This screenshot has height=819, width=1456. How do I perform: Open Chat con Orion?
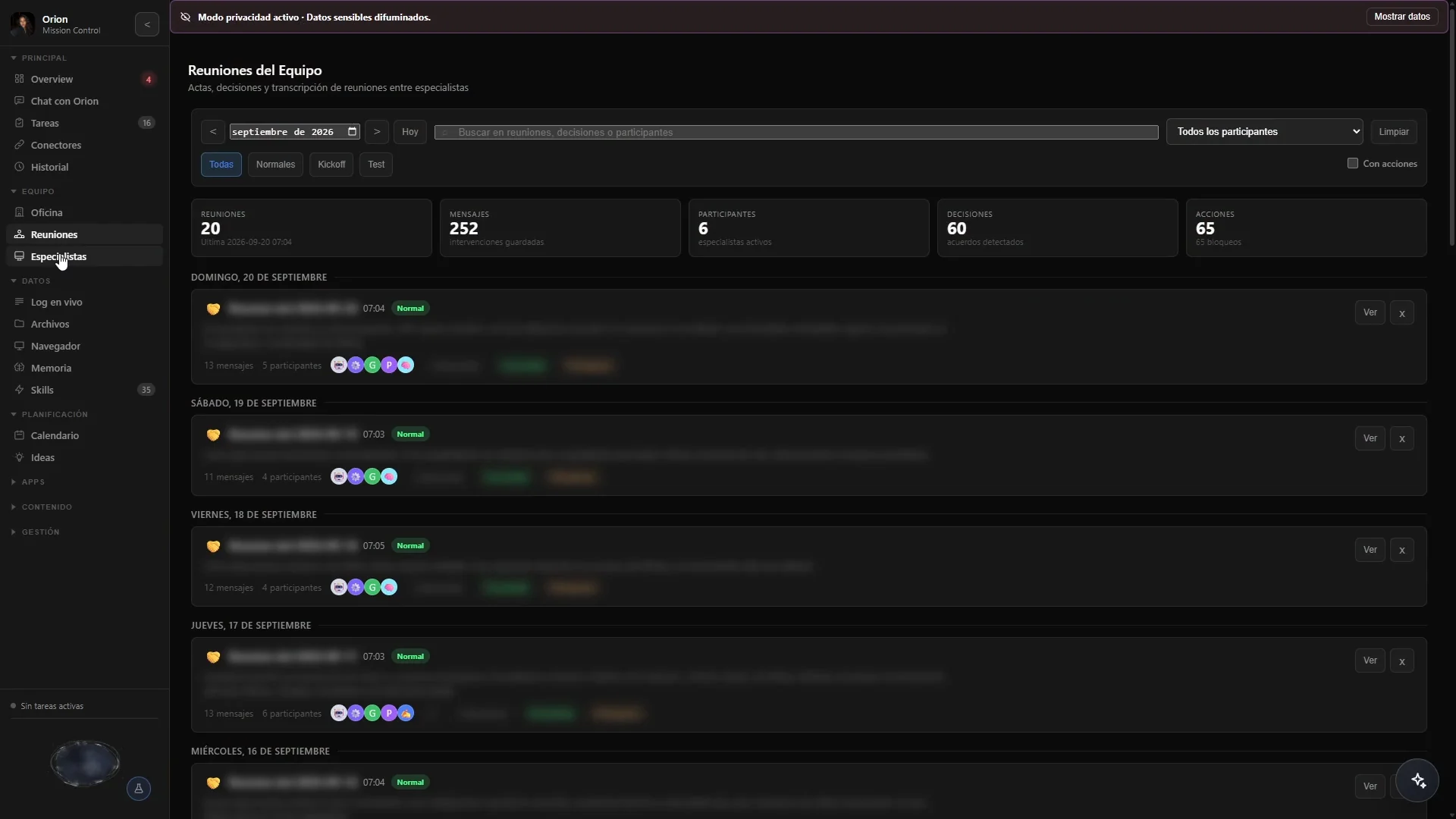click(84, 101)
